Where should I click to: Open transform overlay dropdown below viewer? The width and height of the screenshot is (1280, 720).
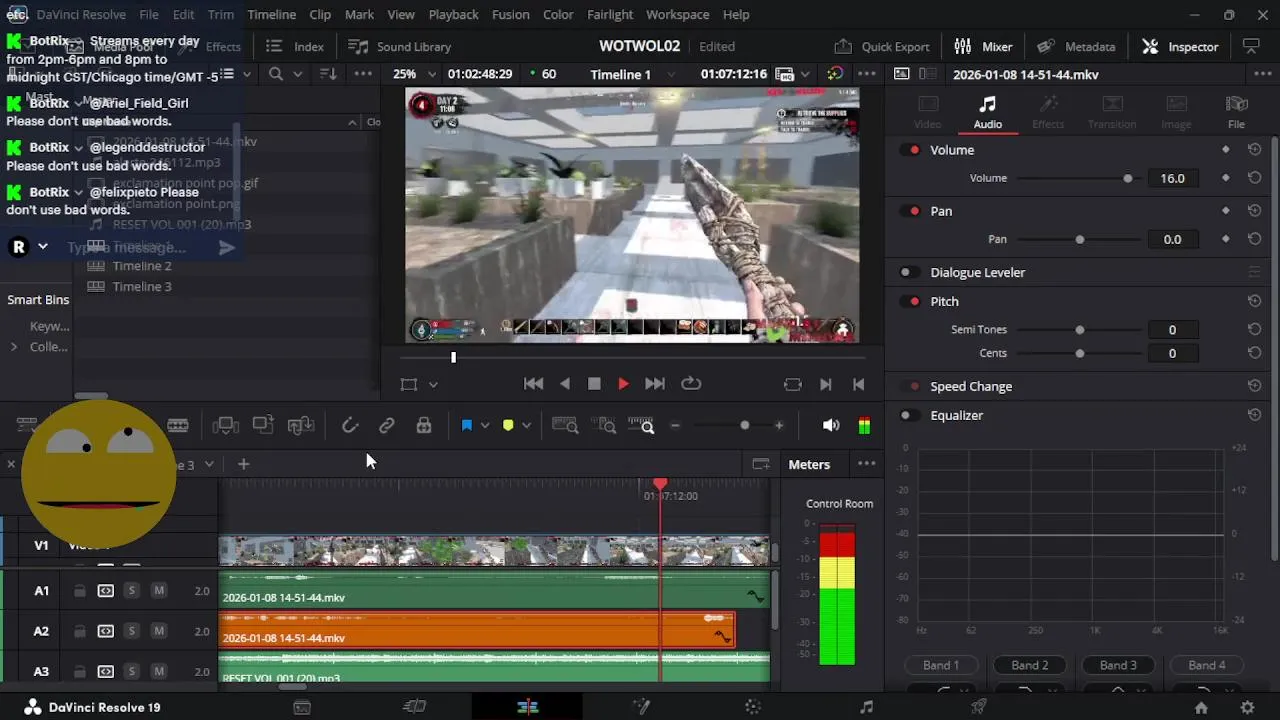point(433,384)
